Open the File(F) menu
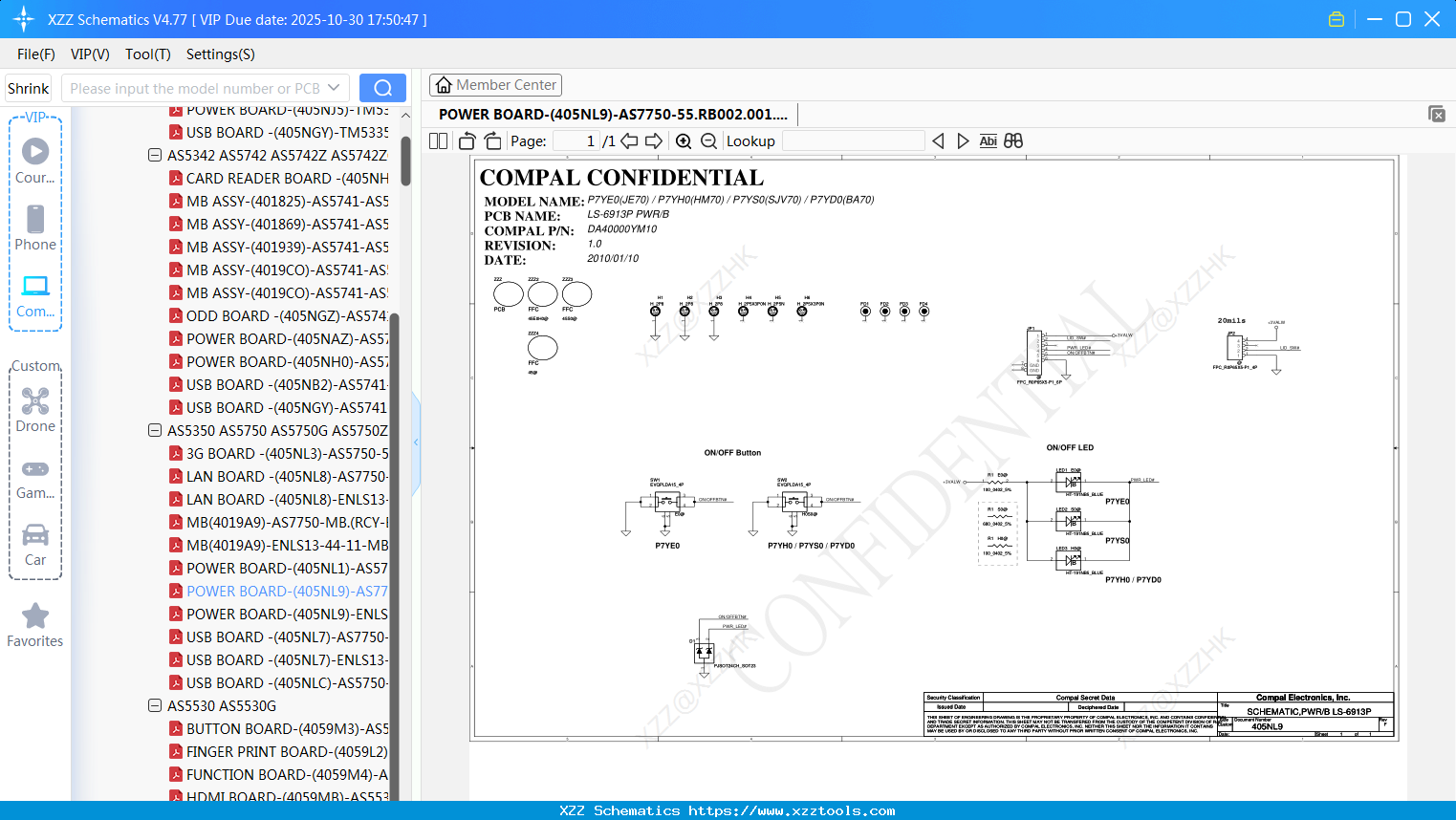This screenshot has width=1456, height=820. coord(36,54)
